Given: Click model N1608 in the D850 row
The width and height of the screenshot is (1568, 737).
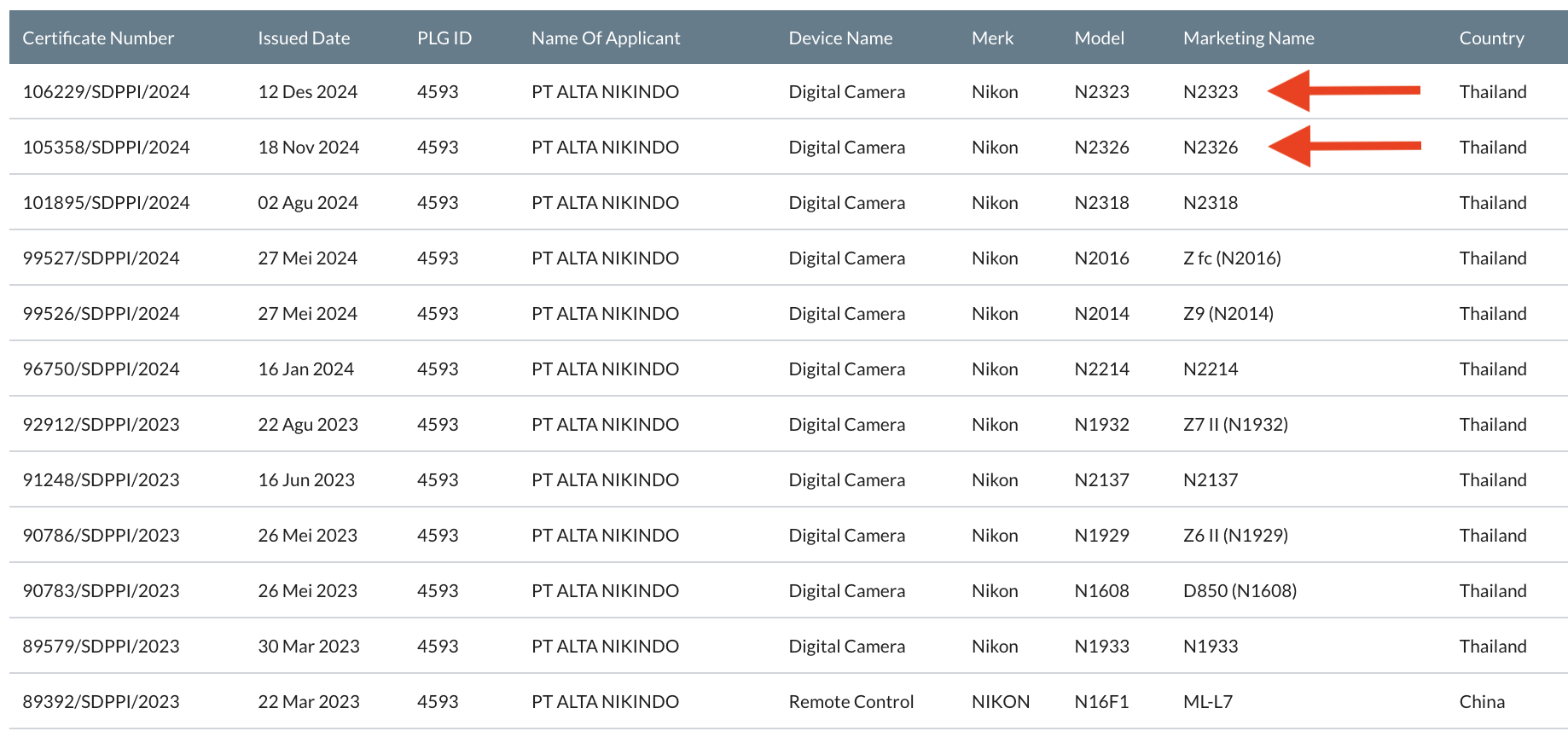Looking at the screenshot, I should [x=1101, y=591].
